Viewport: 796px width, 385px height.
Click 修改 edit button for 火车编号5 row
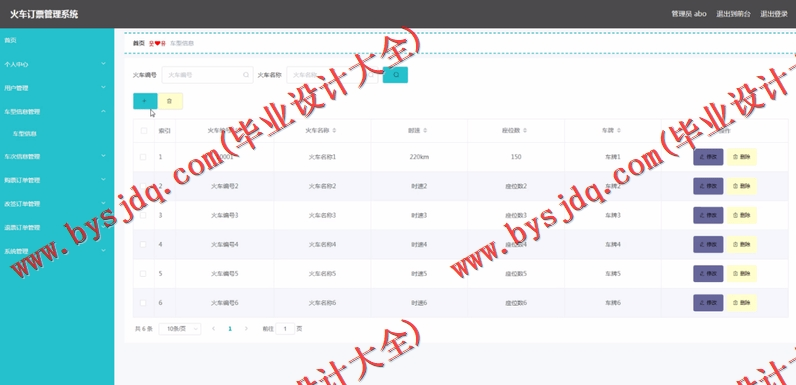[708, 274]
